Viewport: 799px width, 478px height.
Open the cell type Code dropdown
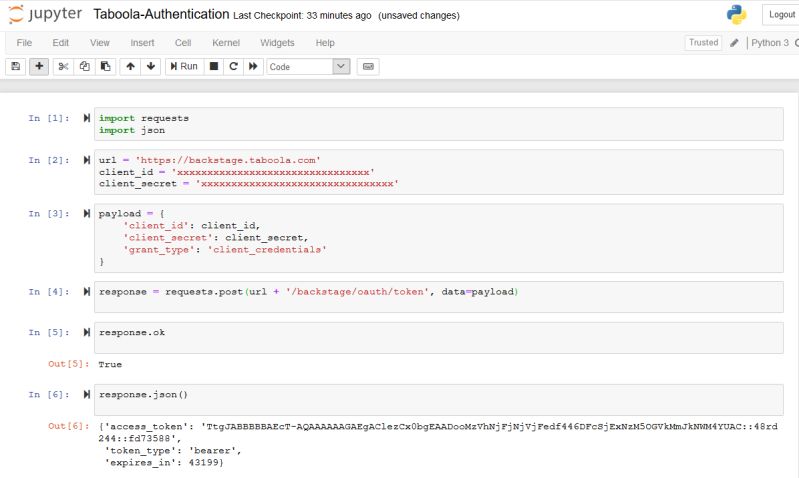point(308,67)
